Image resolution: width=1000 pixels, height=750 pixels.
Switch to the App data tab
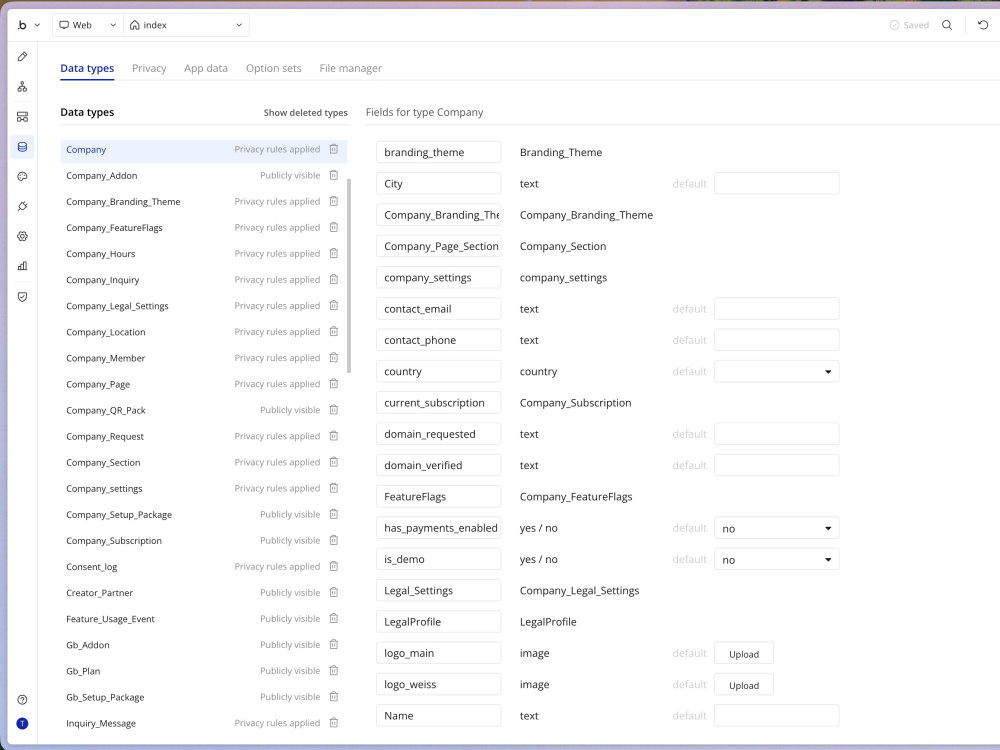pyautogui.click(x=206, y=68)
